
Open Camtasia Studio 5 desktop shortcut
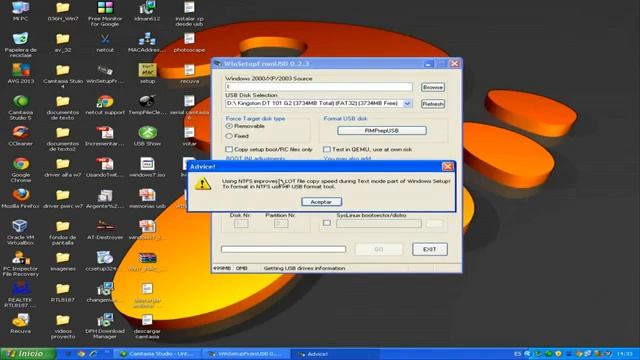(x=20, y=107)
